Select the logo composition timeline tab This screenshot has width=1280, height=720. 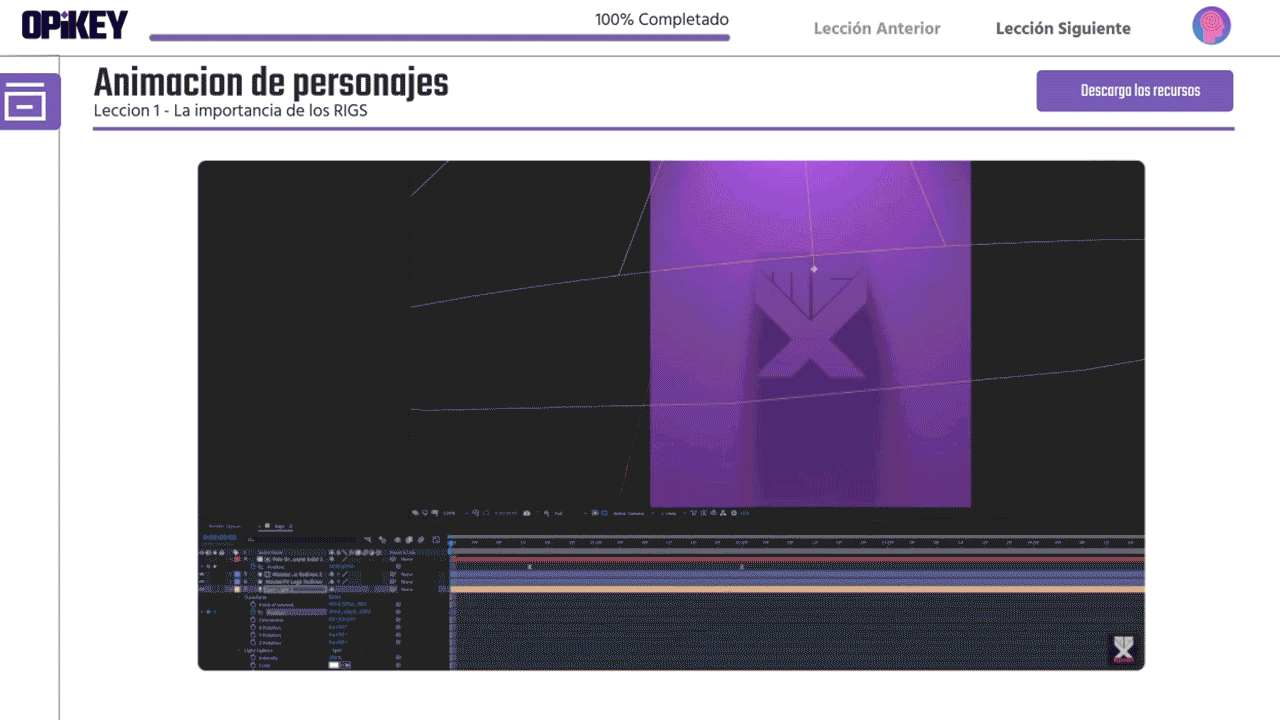coord(278,526)
